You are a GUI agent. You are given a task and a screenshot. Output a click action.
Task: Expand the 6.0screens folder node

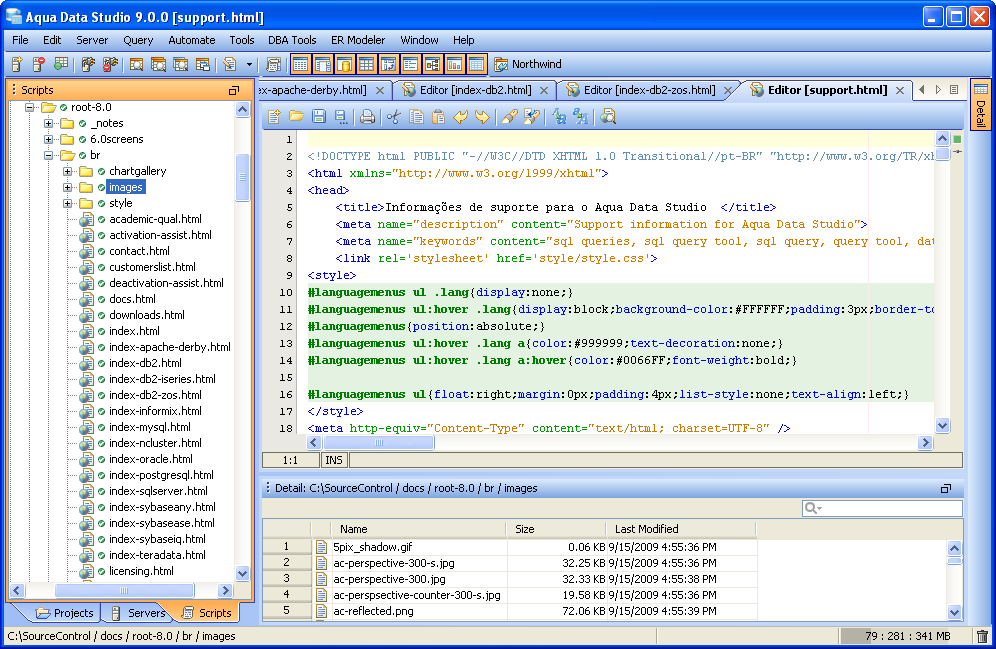[49, 139]
